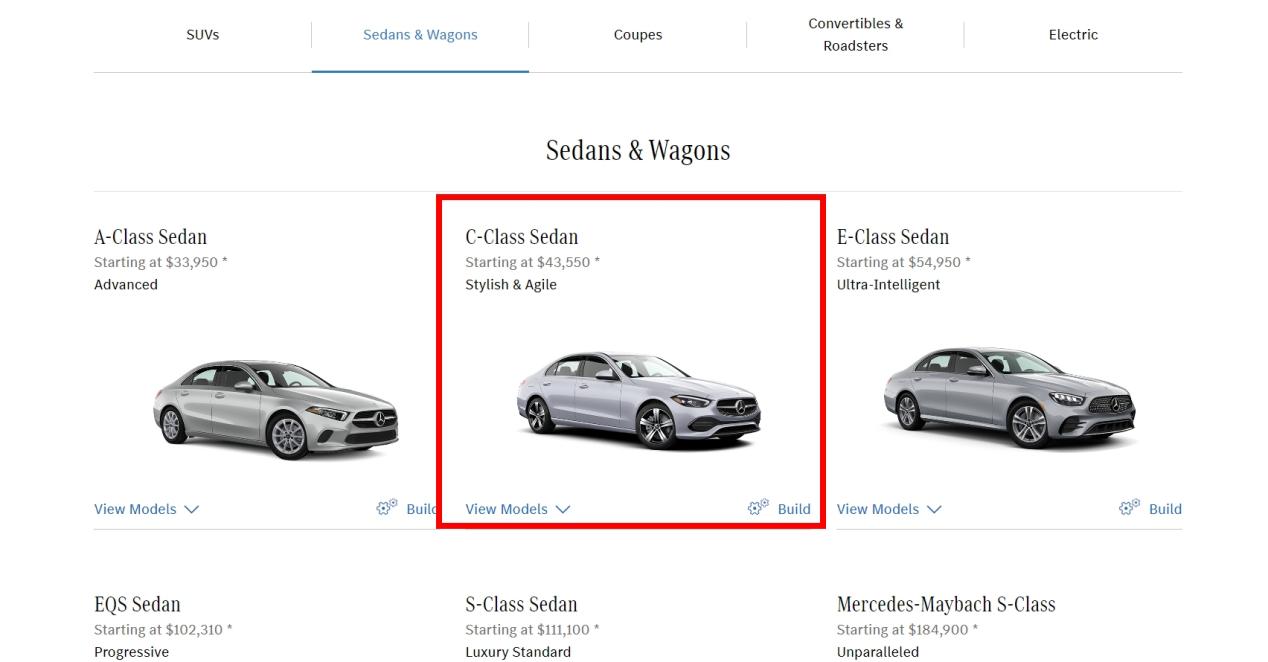1268x662 pixels.
Task: Click the C-Class Sedan car image
Action: (638, 400)
